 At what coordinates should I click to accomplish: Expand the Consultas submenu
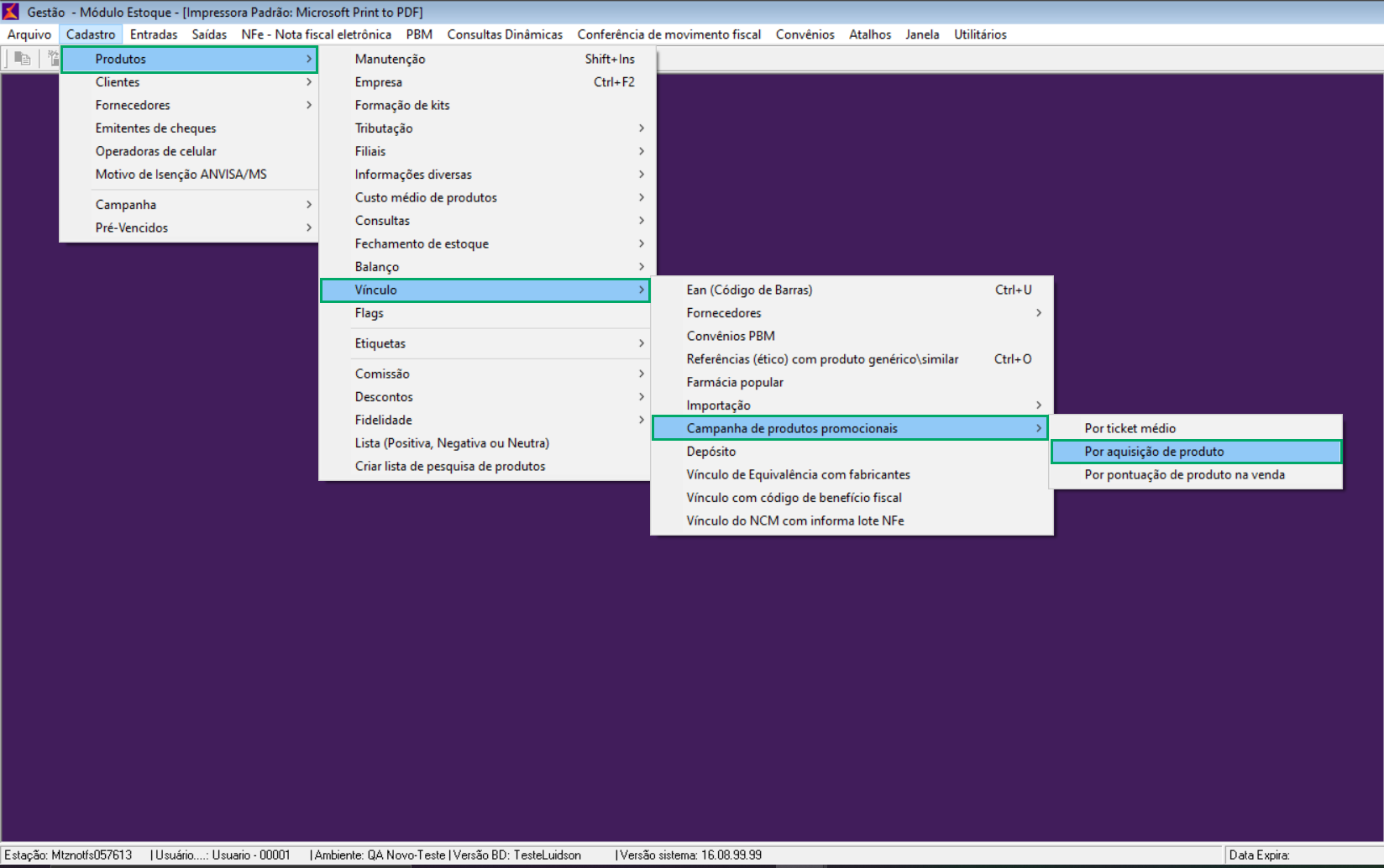coord(485,221)
